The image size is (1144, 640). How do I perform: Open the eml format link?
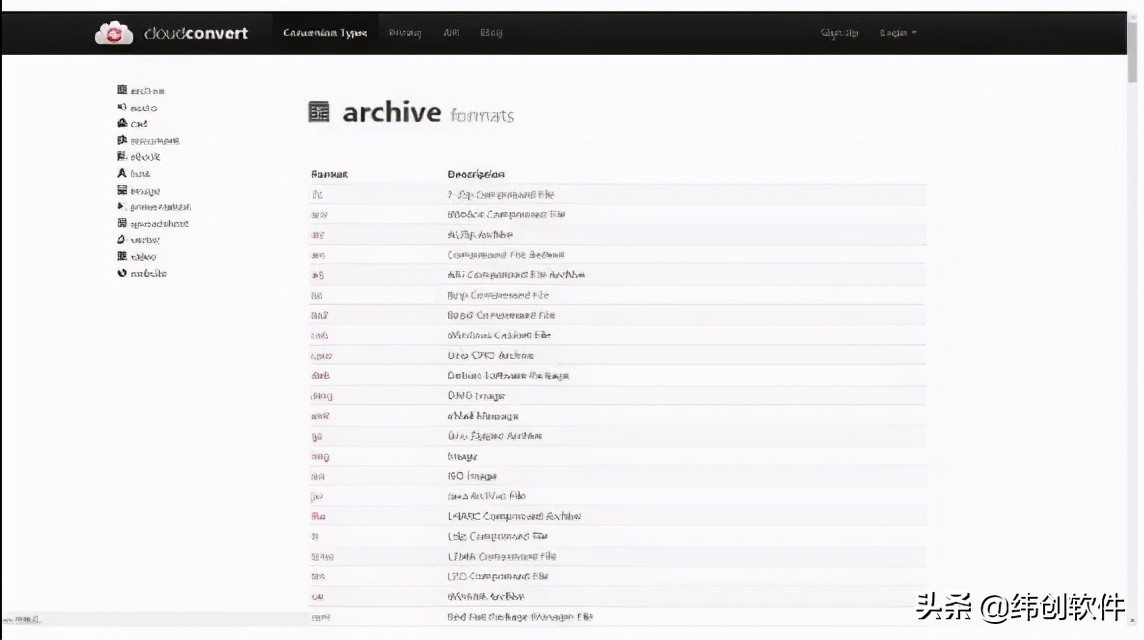pyautogui.click(x=320, y=416)
